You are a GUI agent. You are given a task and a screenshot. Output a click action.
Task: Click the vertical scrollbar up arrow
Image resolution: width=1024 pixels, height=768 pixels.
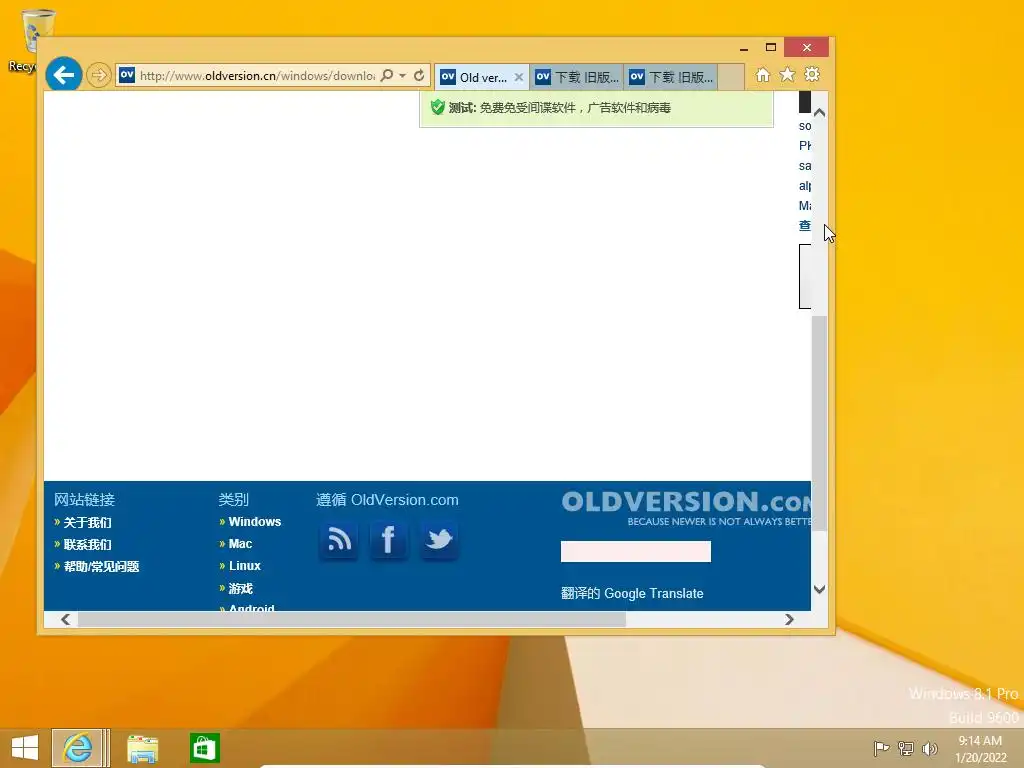(x=820, y=113)
